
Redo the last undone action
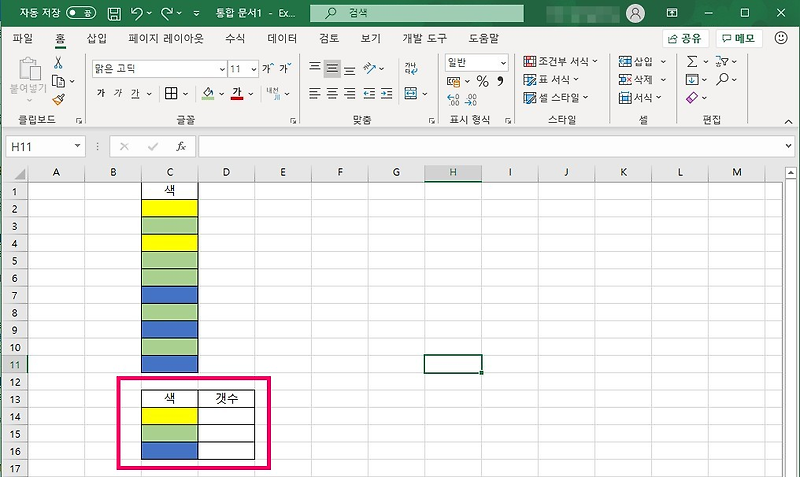[167, 13]
